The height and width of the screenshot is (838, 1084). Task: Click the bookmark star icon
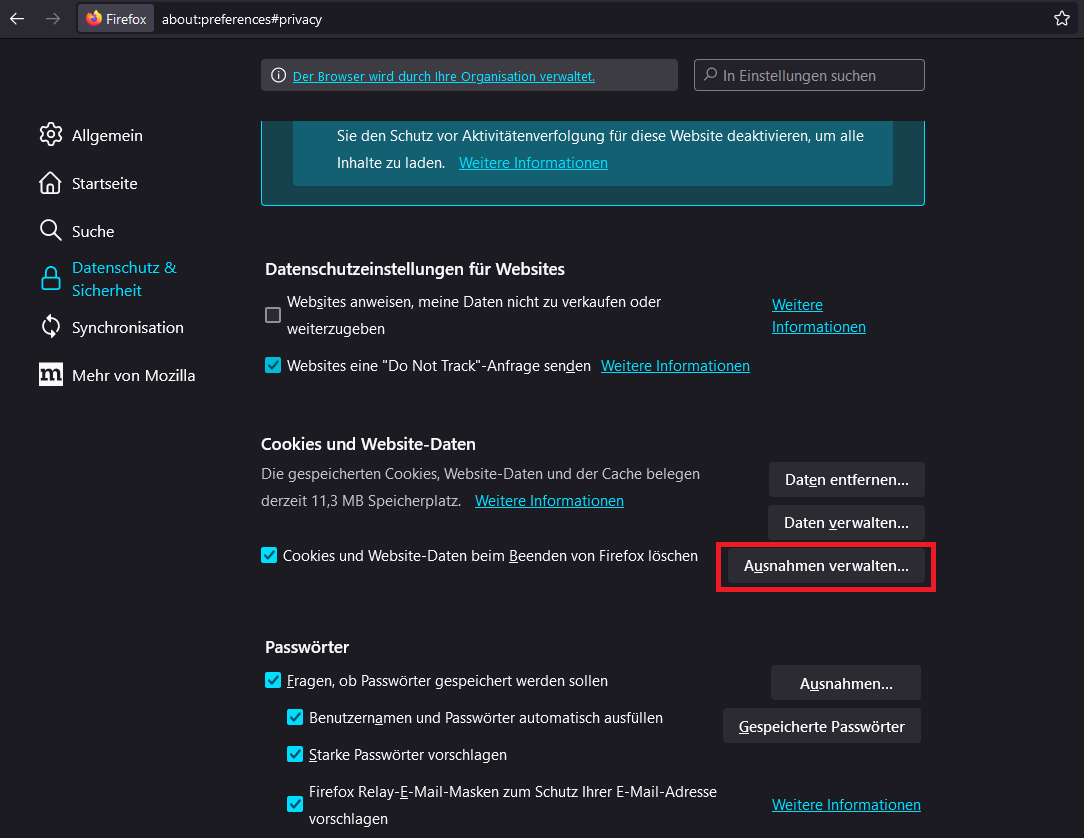1062,19
